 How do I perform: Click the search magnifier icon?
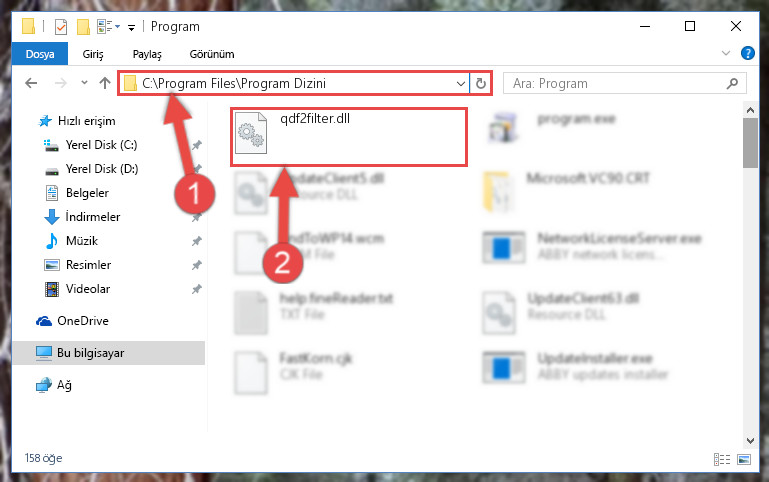(732, 83)
